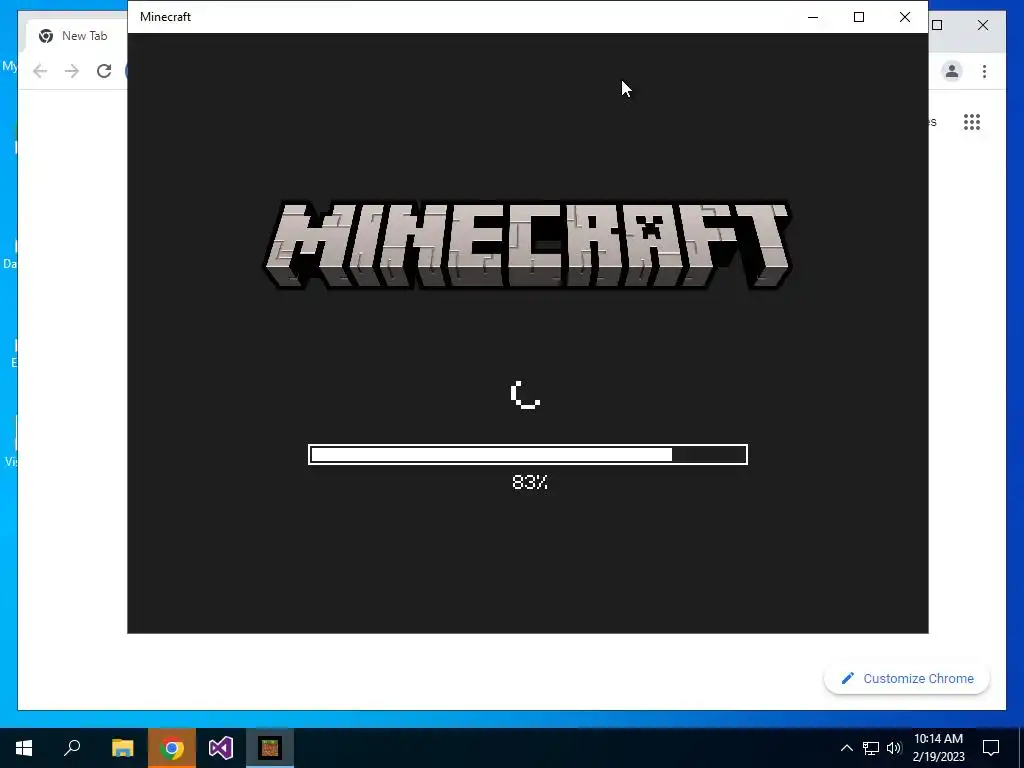Screen dimensions: 1024x768
Task: Maximize the Minecraft window
Action: coord(859,17)
